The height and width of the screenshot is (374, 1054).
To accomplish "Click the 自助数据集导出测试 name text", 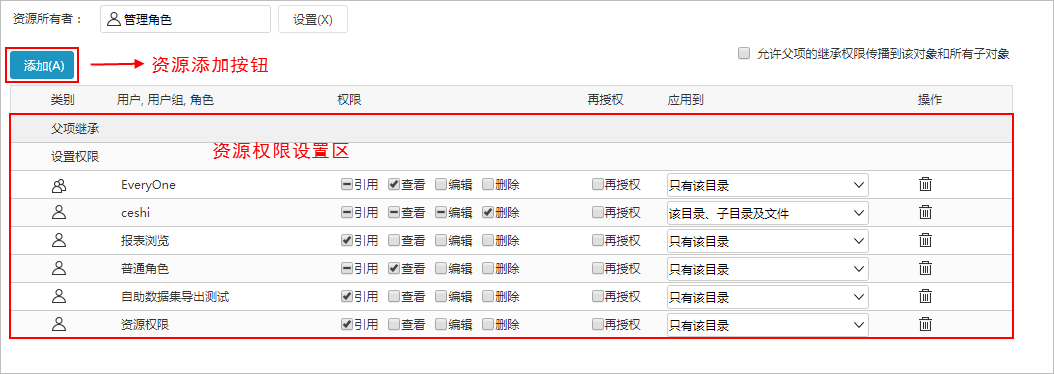I will (175, 297).
